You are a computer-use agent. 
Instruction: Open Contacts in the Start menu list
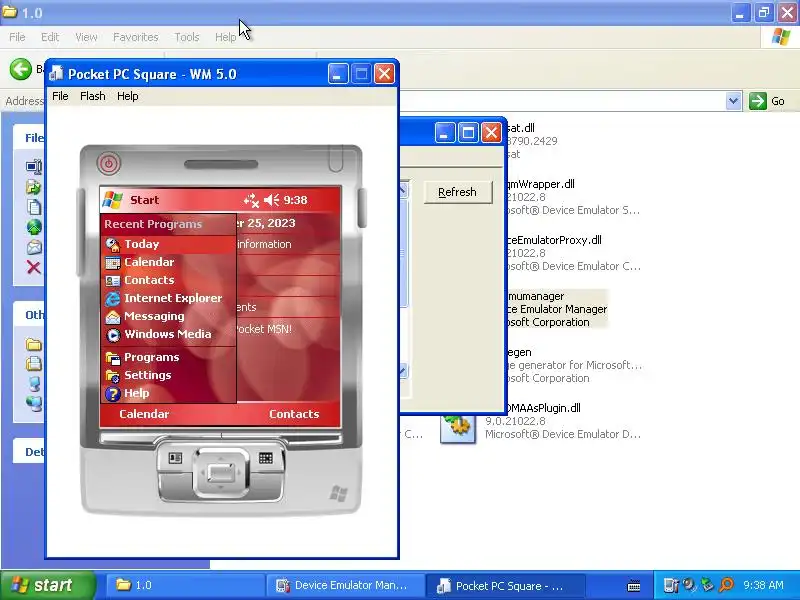click(x=168, y=280)
